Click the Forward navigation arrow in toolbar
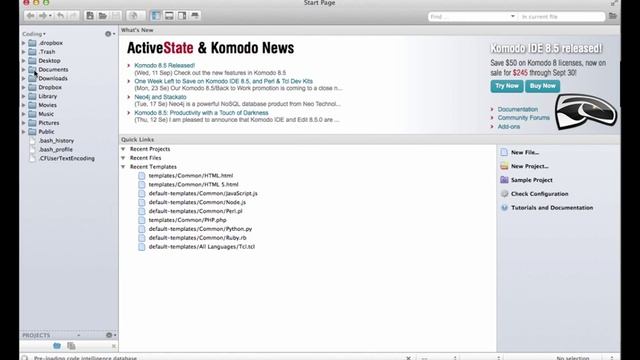Viewport: 640px width, 360px height. pos(42,16)
